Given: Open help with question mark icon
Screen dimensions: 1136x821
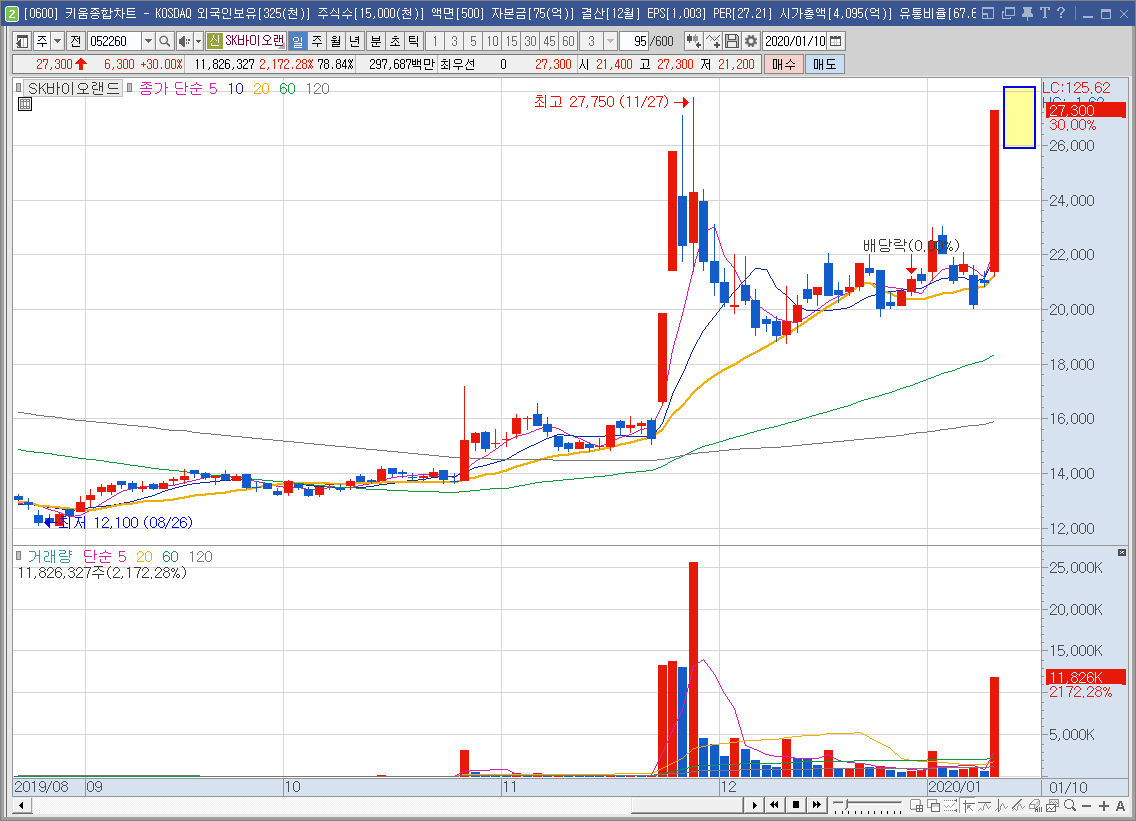Looking at the screenshot, I should tap(1061, 13).
